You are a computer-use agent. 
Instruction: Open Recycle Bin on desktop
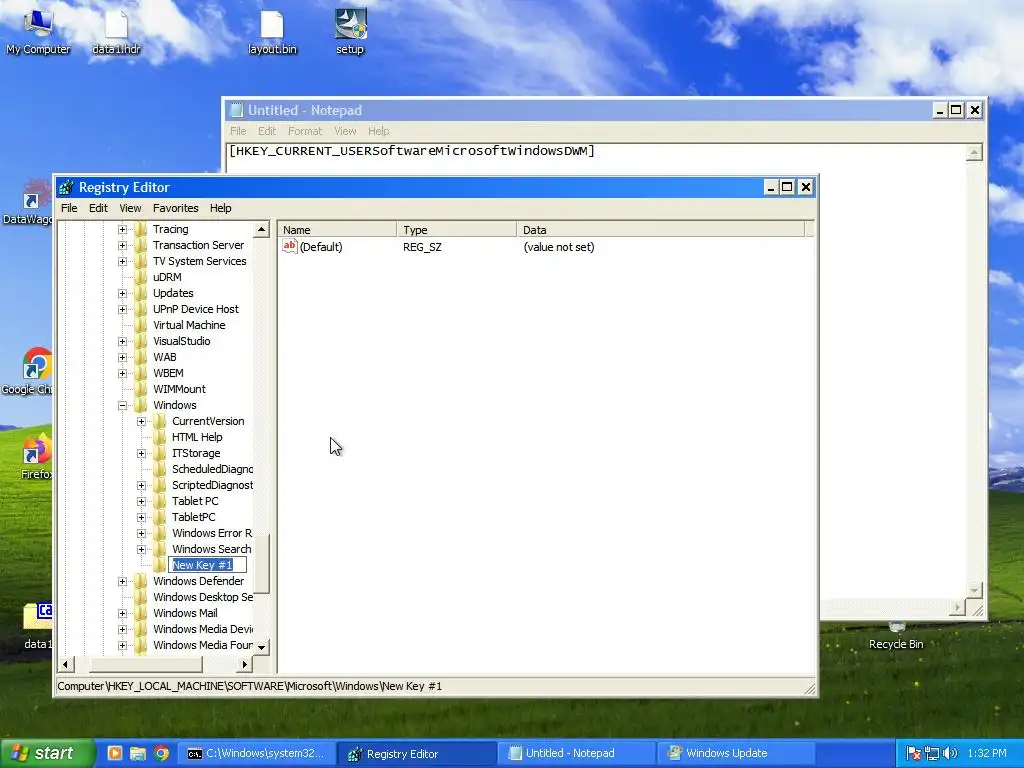tap(896, 637)
